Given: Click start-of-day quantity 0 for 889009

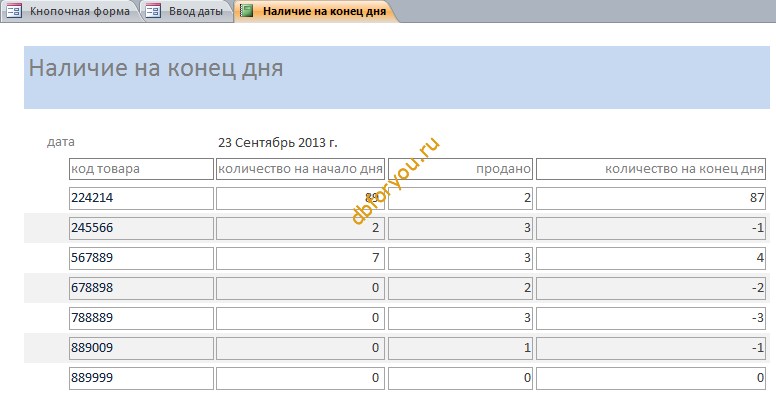Looking at the screenshot, I should tap(300, 348).
